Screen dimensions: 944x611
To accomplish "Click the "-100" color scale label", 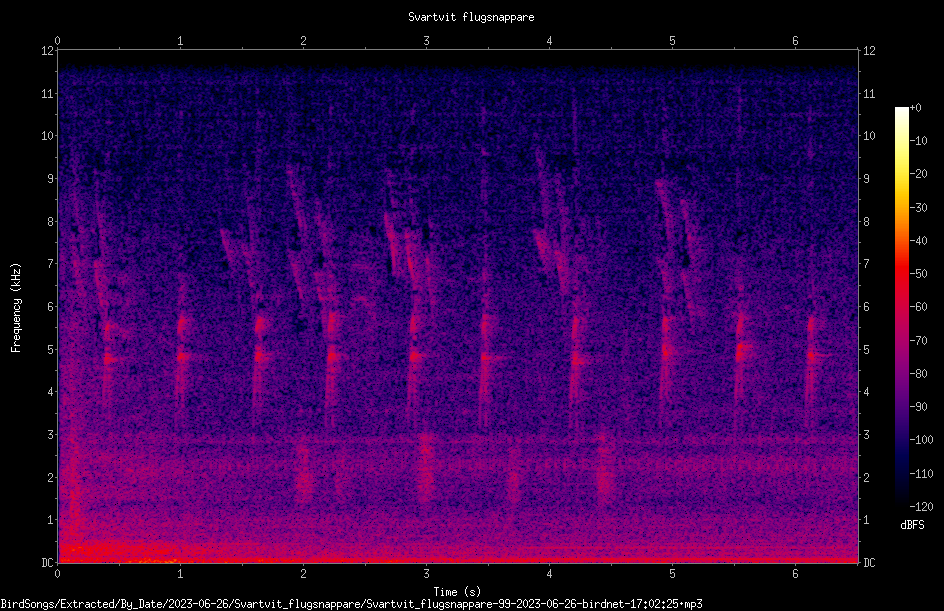I will pos(921,440).
